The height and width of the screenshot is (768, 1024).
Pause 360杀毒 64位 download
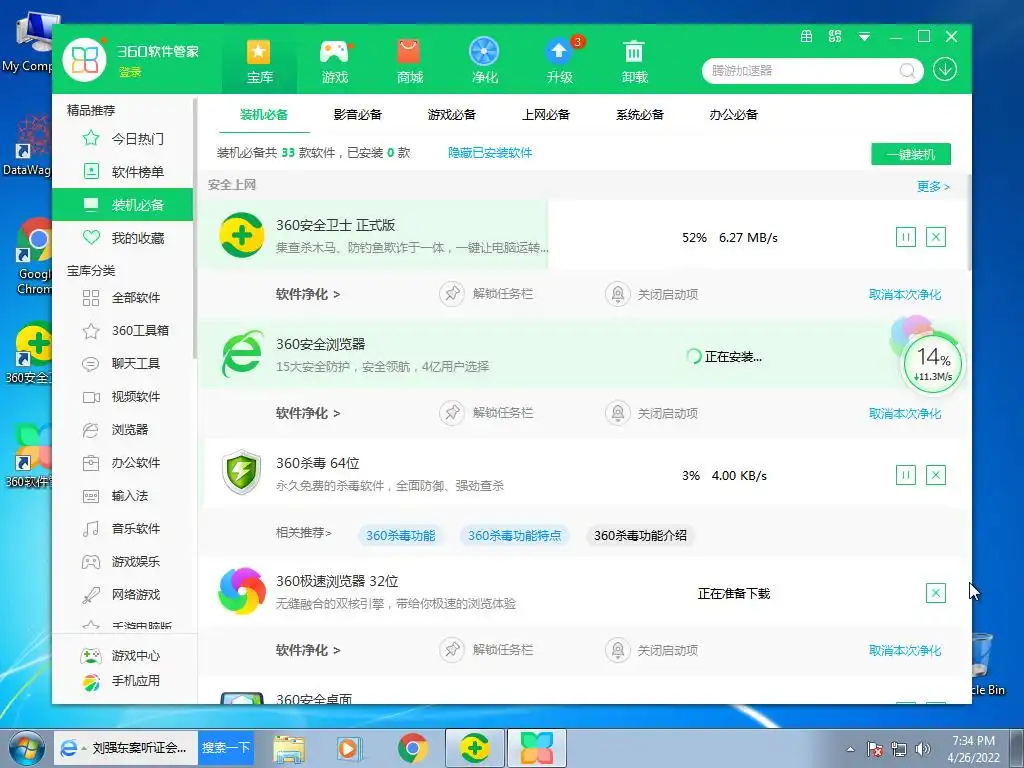click(x=906, y=475)
